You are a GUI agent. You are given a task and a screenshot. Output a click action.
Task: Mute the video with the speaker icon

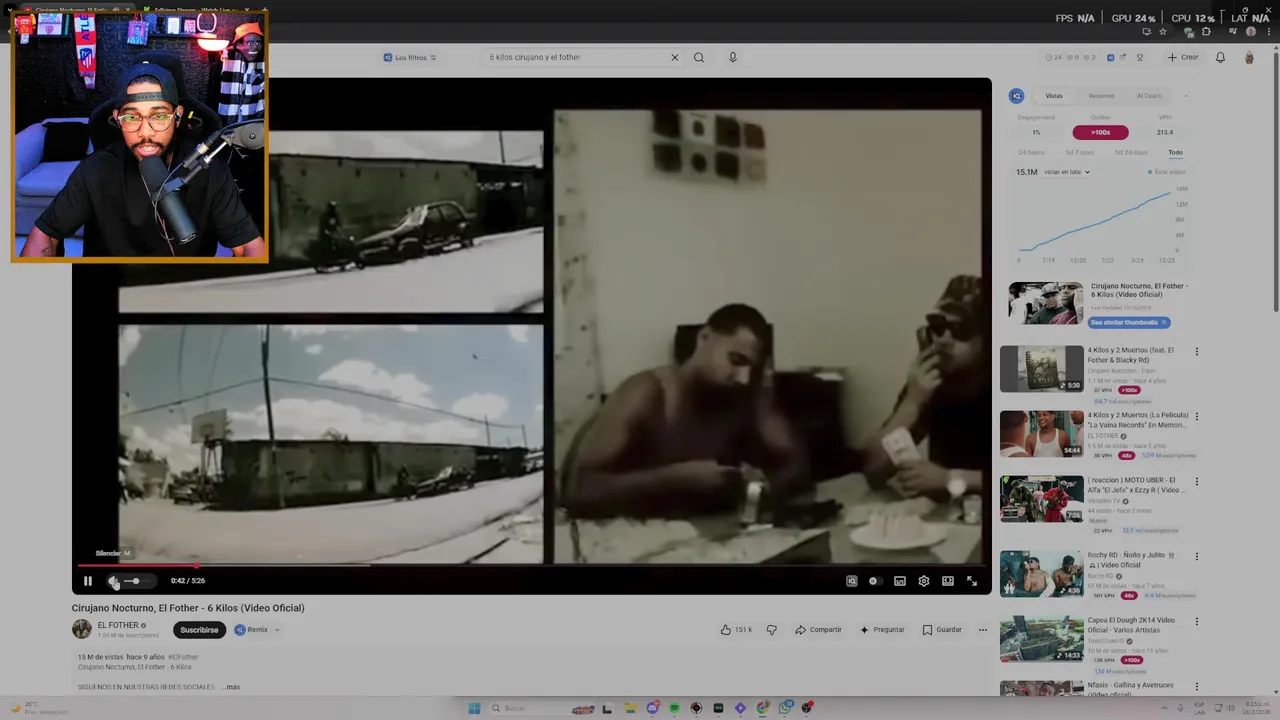[x=113, y=581]
